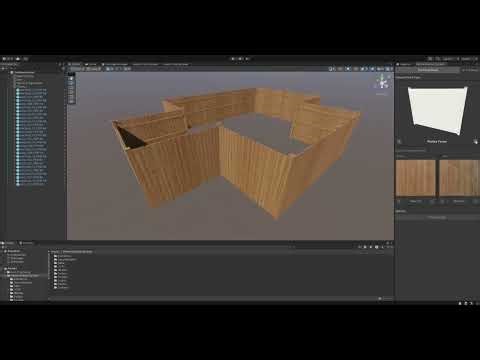Click the white plane preview thumbnail in Inspector

click(x=437, y=111)
